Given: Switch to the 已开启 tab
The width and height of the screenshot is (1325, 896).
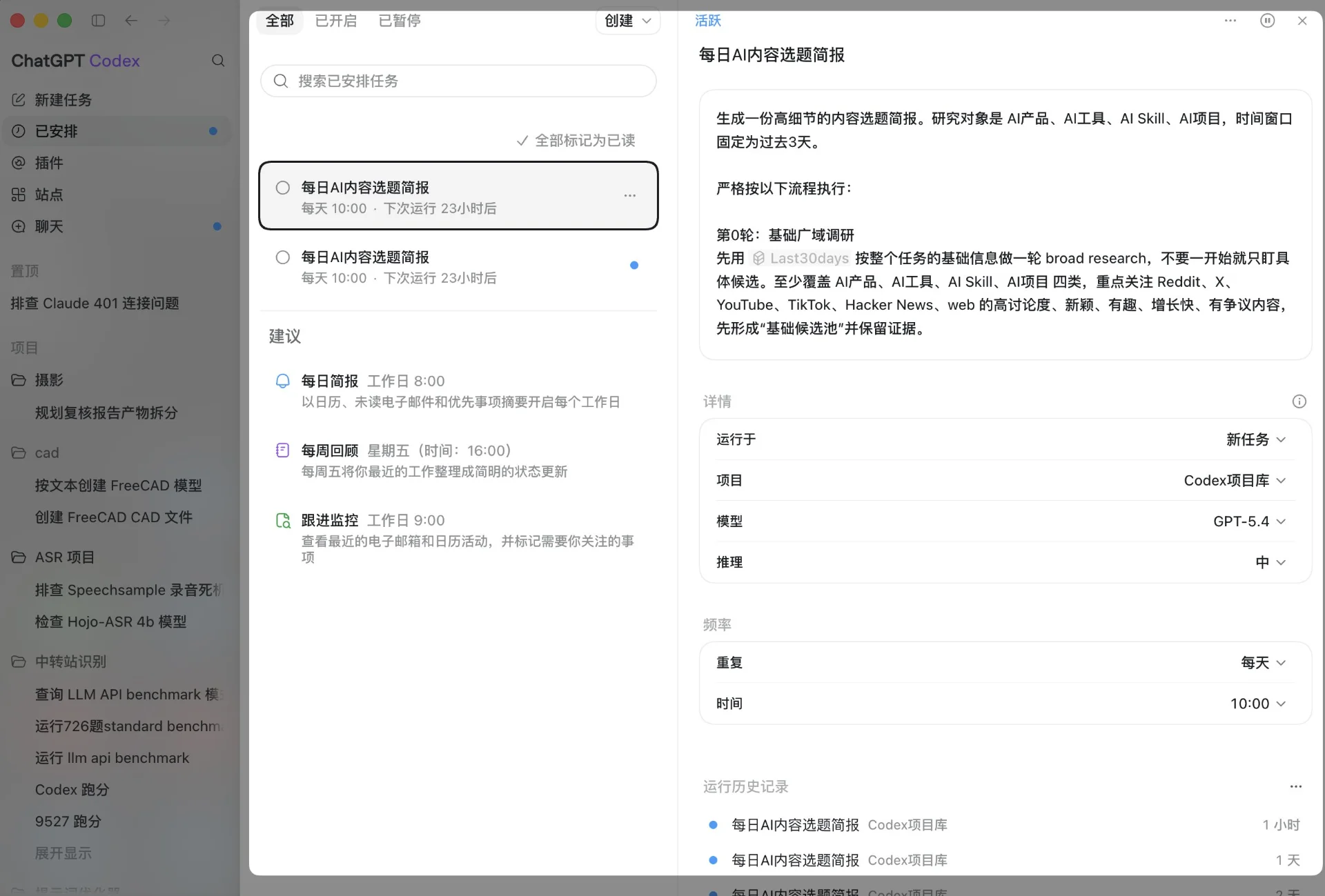Looking at the screenshot, I should tap(336, 21).
